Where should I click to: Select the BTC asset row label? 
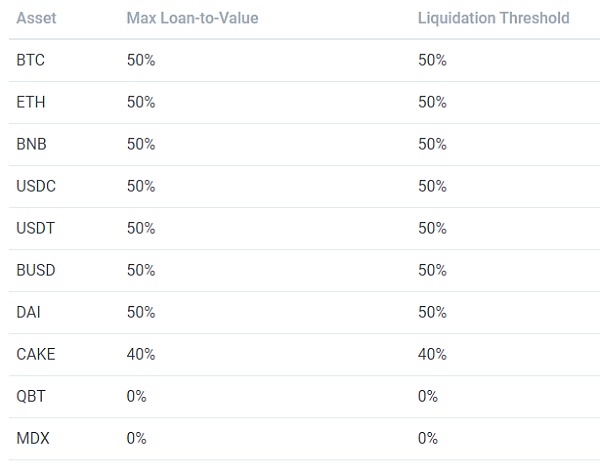(31, 60)
